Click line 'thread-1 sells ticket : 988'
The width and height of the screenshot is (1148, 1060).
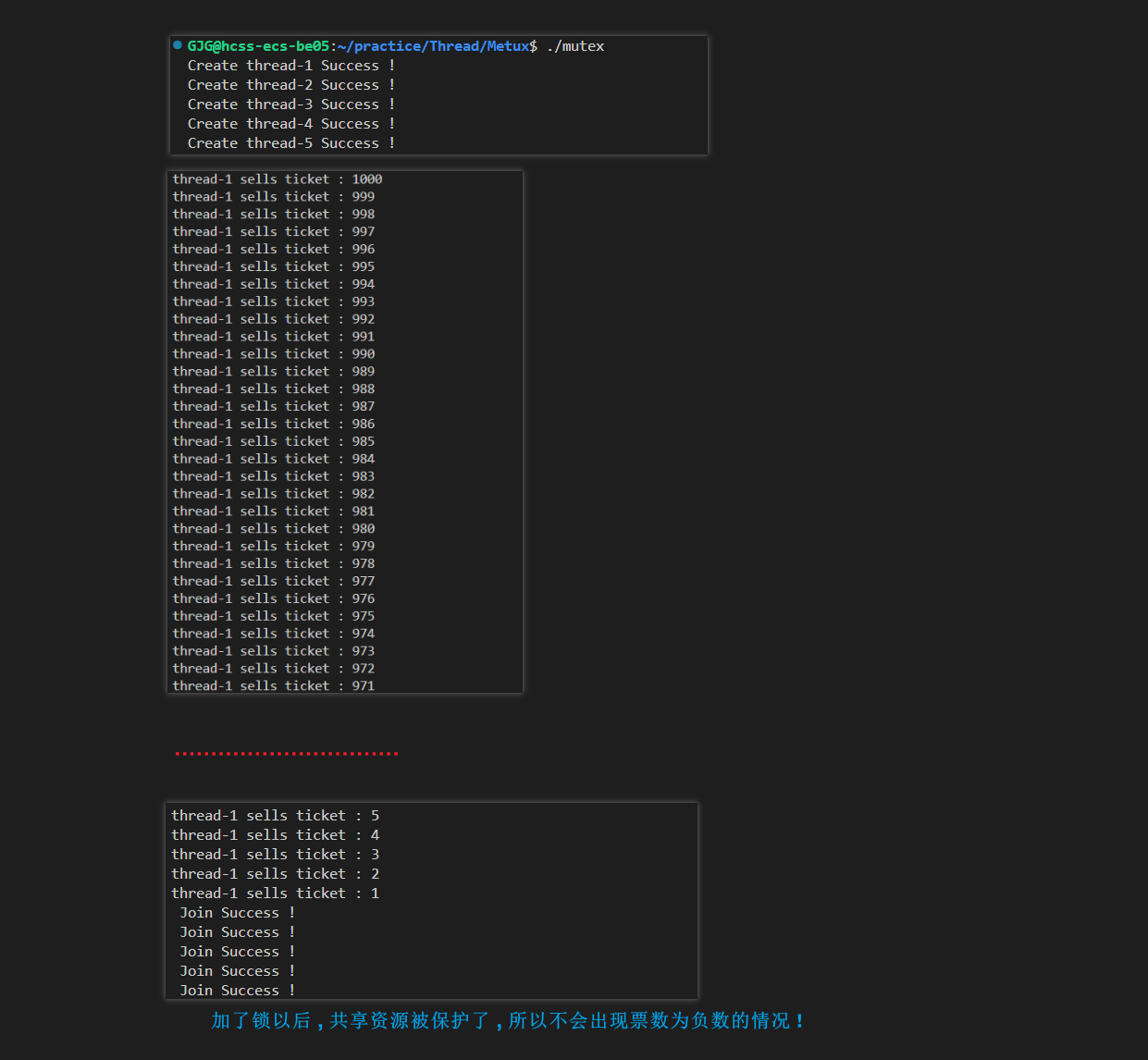click(274, 389)
